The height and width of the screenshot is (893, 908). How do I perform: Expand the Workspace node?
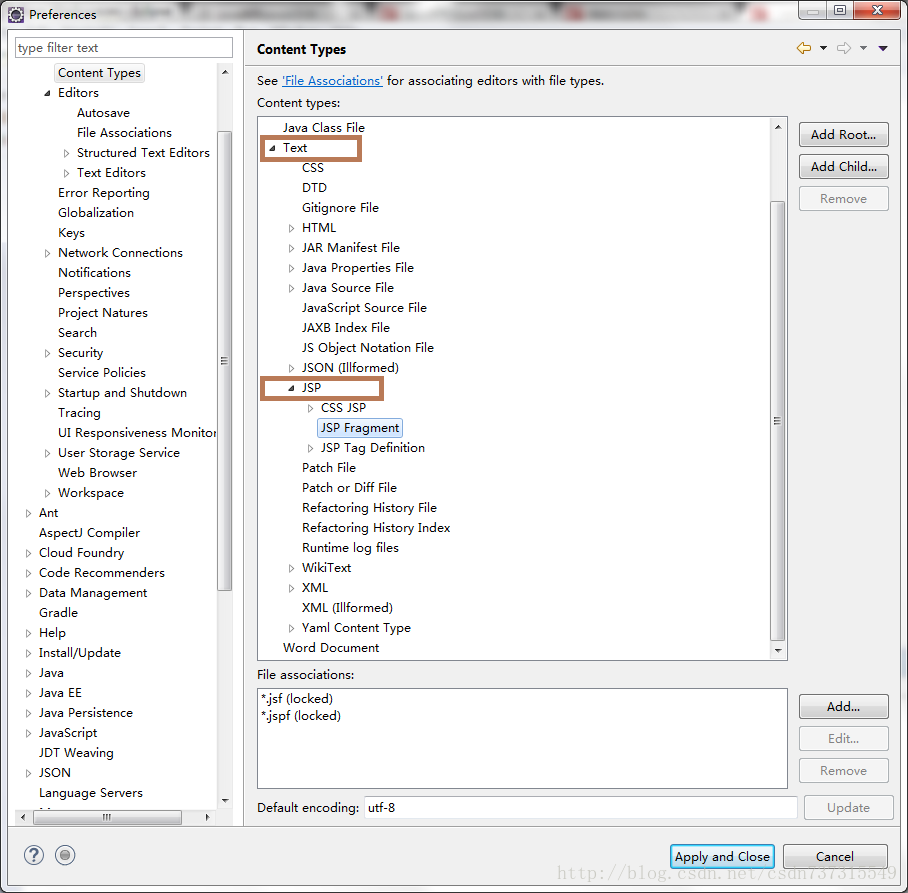pyautogui.click(x=47, y=493)
